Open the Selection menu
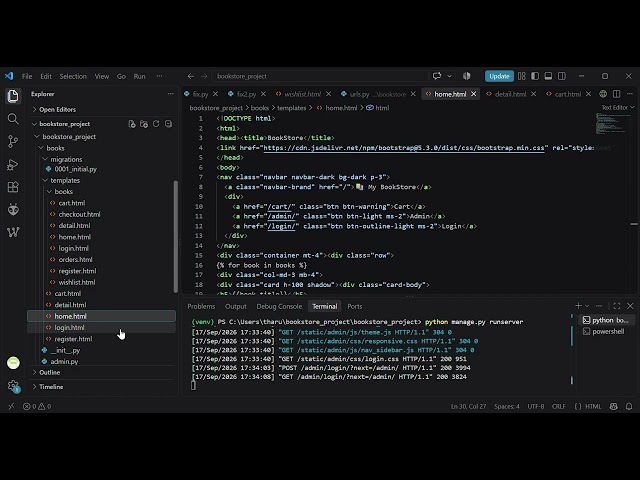Image resolution: width=640 pixels, height=480 pixels. 73,76
